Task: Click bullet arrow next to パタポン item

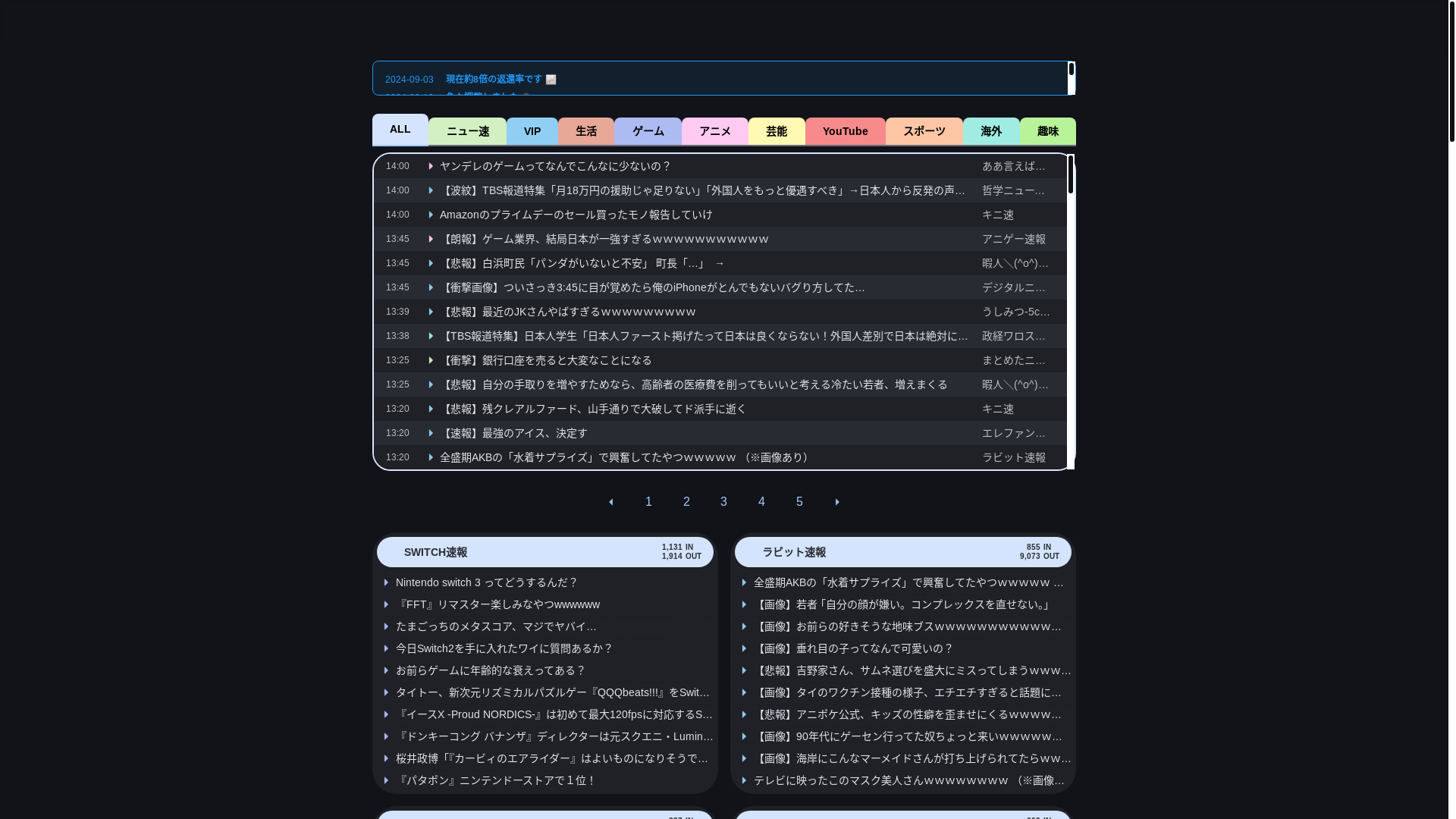Action: 386,780
